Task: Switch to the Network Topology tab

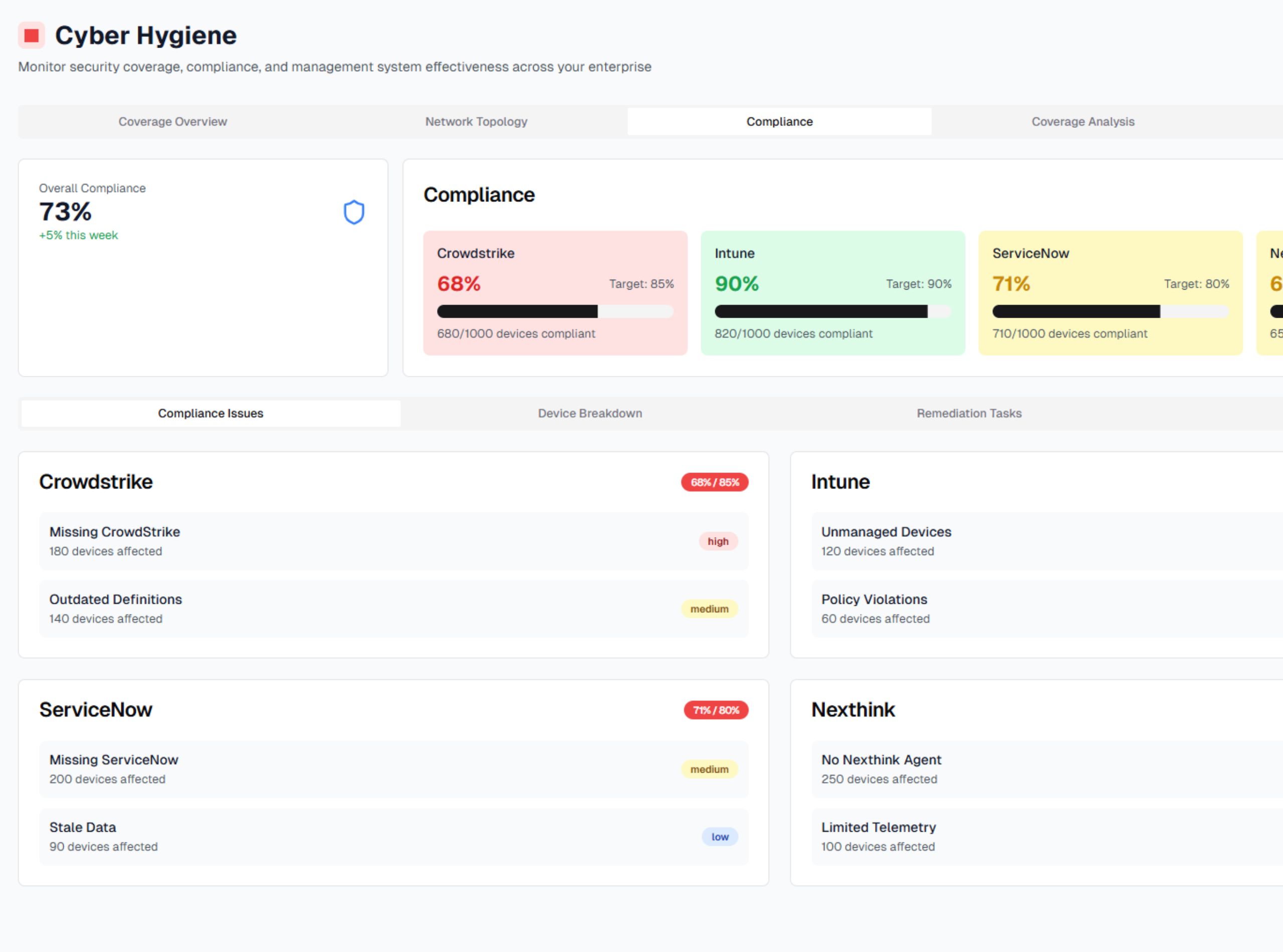Action: click(x=476, y=122)
